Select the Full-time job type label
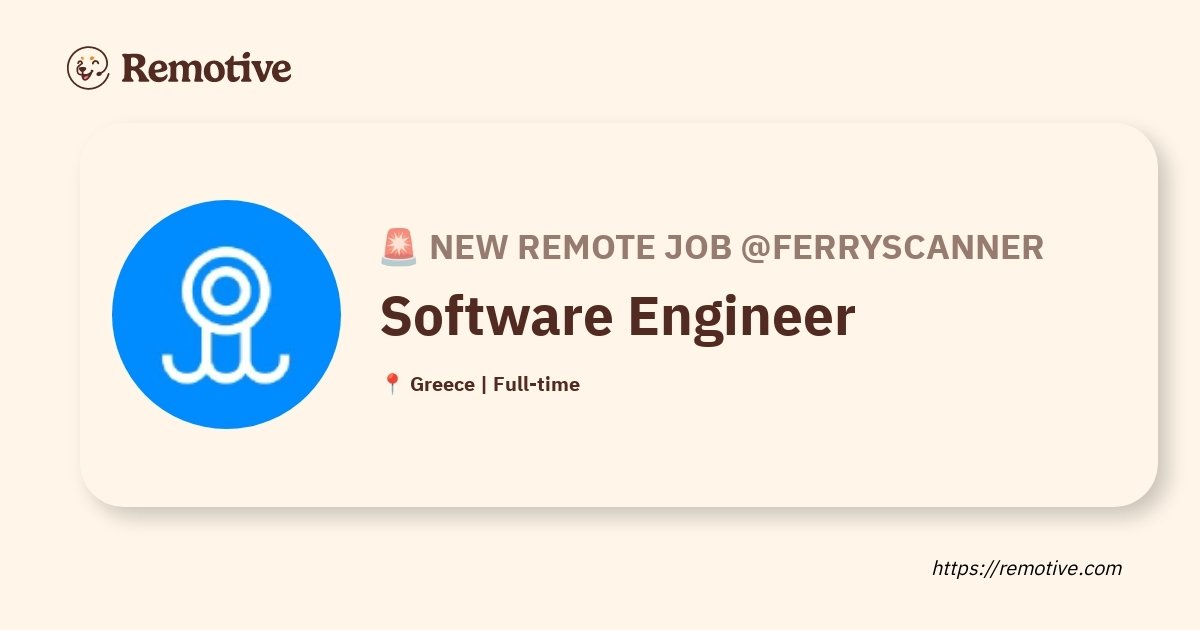 click(x=536, y=384)
